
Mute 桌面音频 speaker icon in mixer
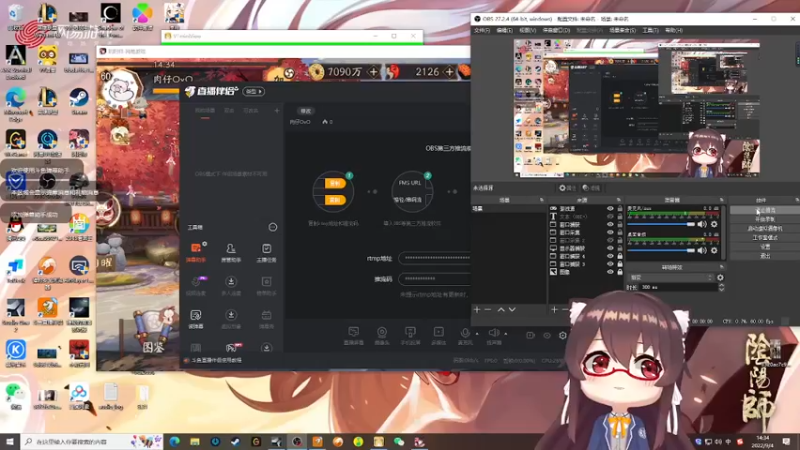tap(703, 250)
